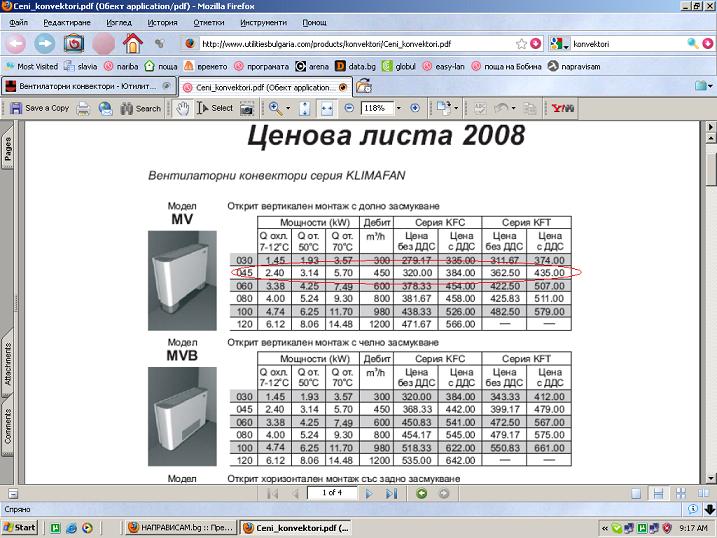Open the Pages side panel
717x538 pixels.
[x=8, y=150]
